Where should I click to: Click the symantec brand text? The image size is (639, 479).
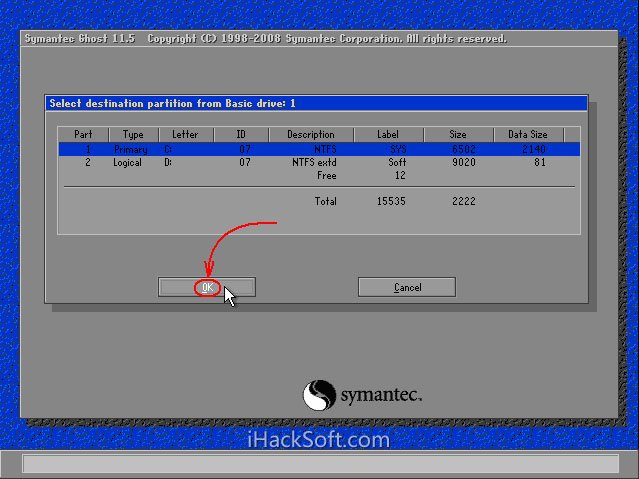(x=381, y=395)
